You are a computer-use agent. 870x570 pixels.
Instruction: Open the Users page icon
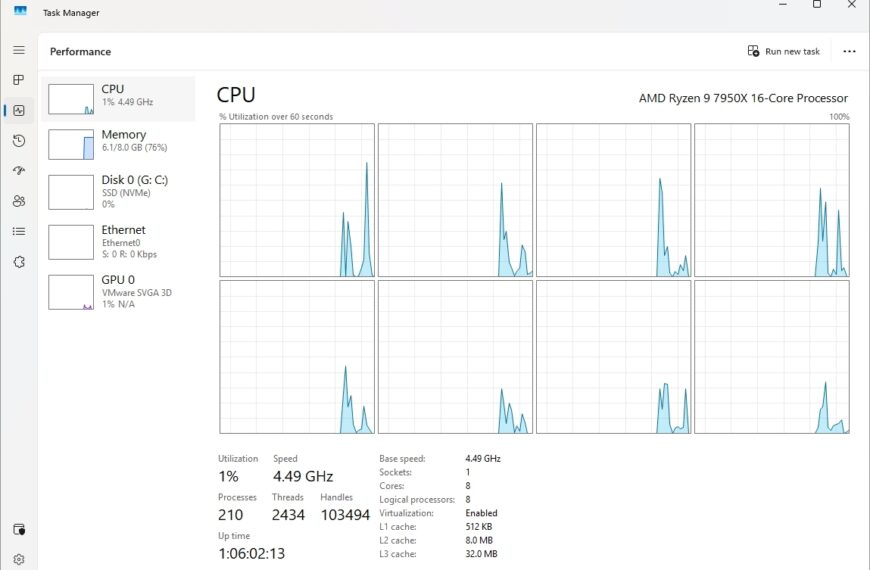(x=19, y=201)
